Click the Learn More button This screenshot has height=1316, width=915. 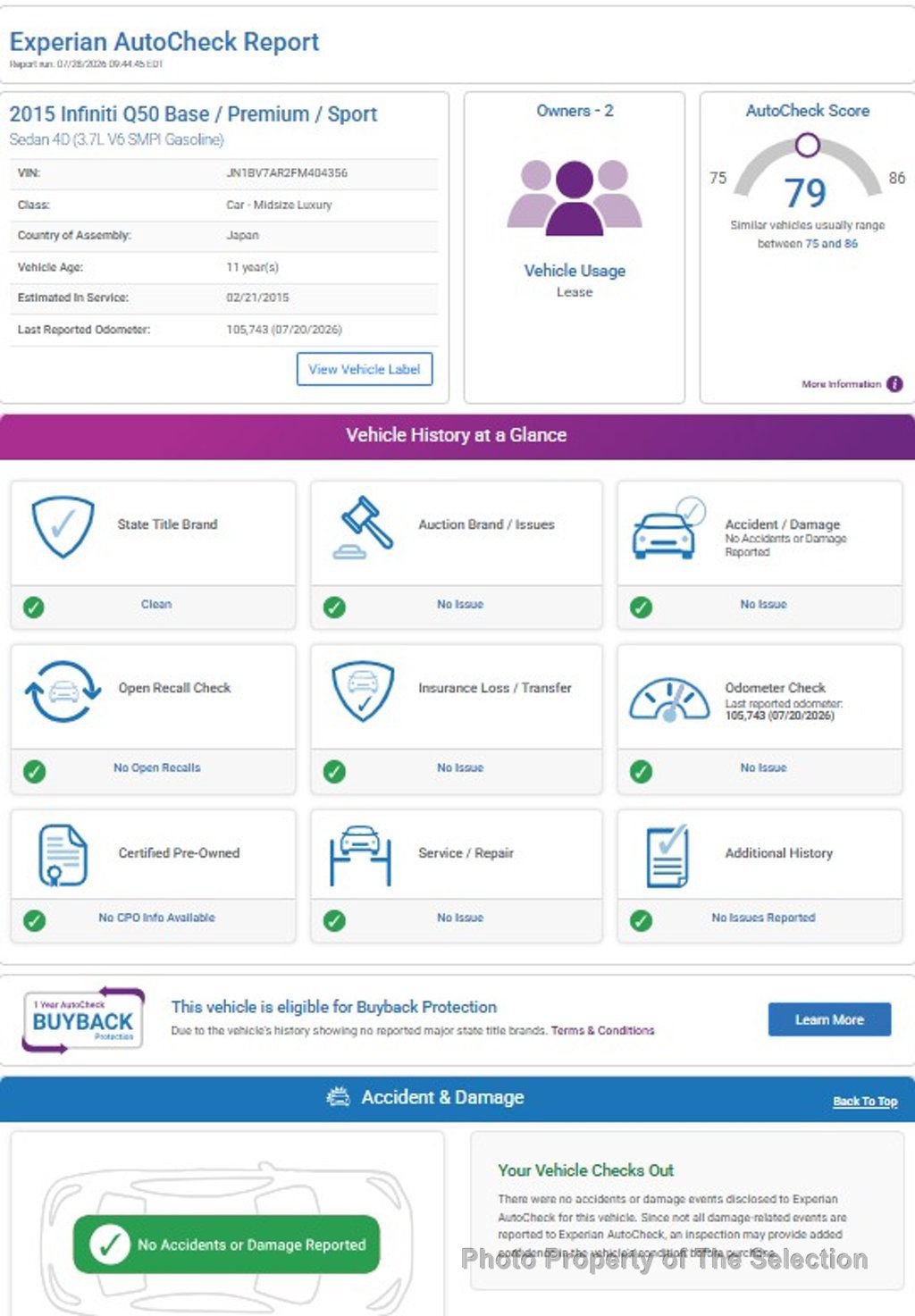click(829, 1019)
